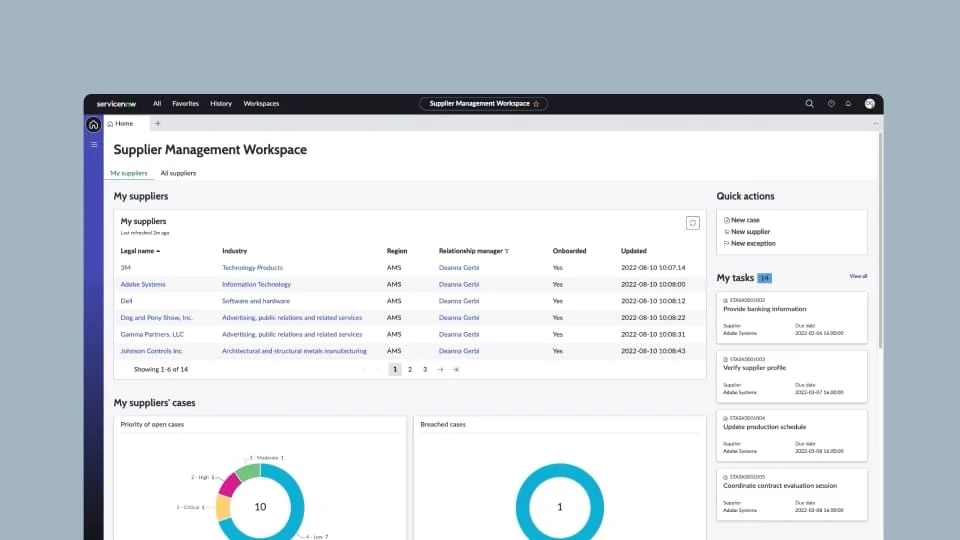The height and width of the screenshot is (540, 960).
Task: Open the Supplier Management Workspace title pill
Action: (x=483, y=104)
